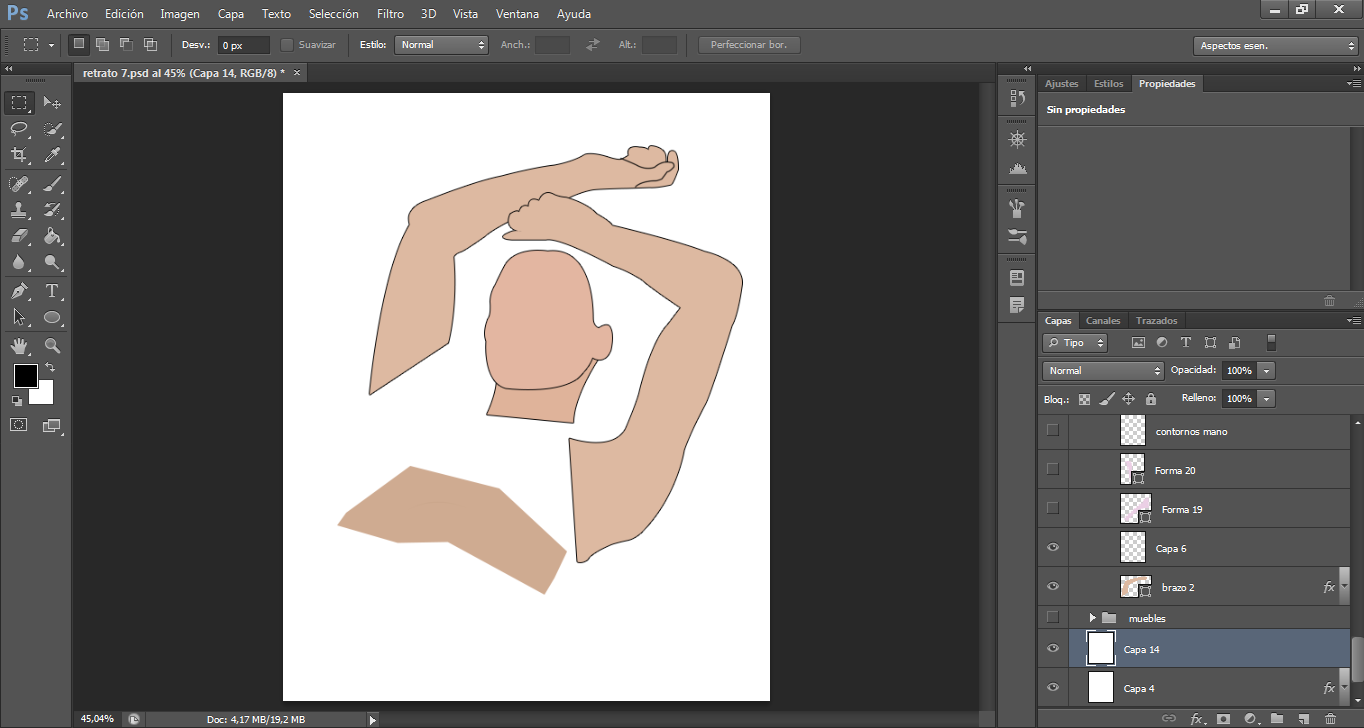
Task: Open the Capa menu
Action: (231, 14)
